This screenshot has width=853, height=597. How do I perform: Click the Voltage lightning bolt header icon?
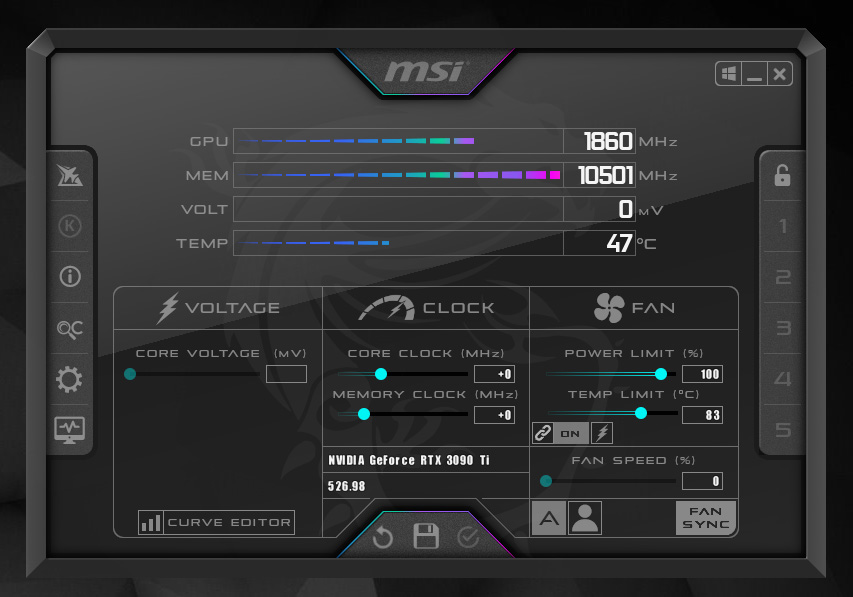tap(168, 308)
